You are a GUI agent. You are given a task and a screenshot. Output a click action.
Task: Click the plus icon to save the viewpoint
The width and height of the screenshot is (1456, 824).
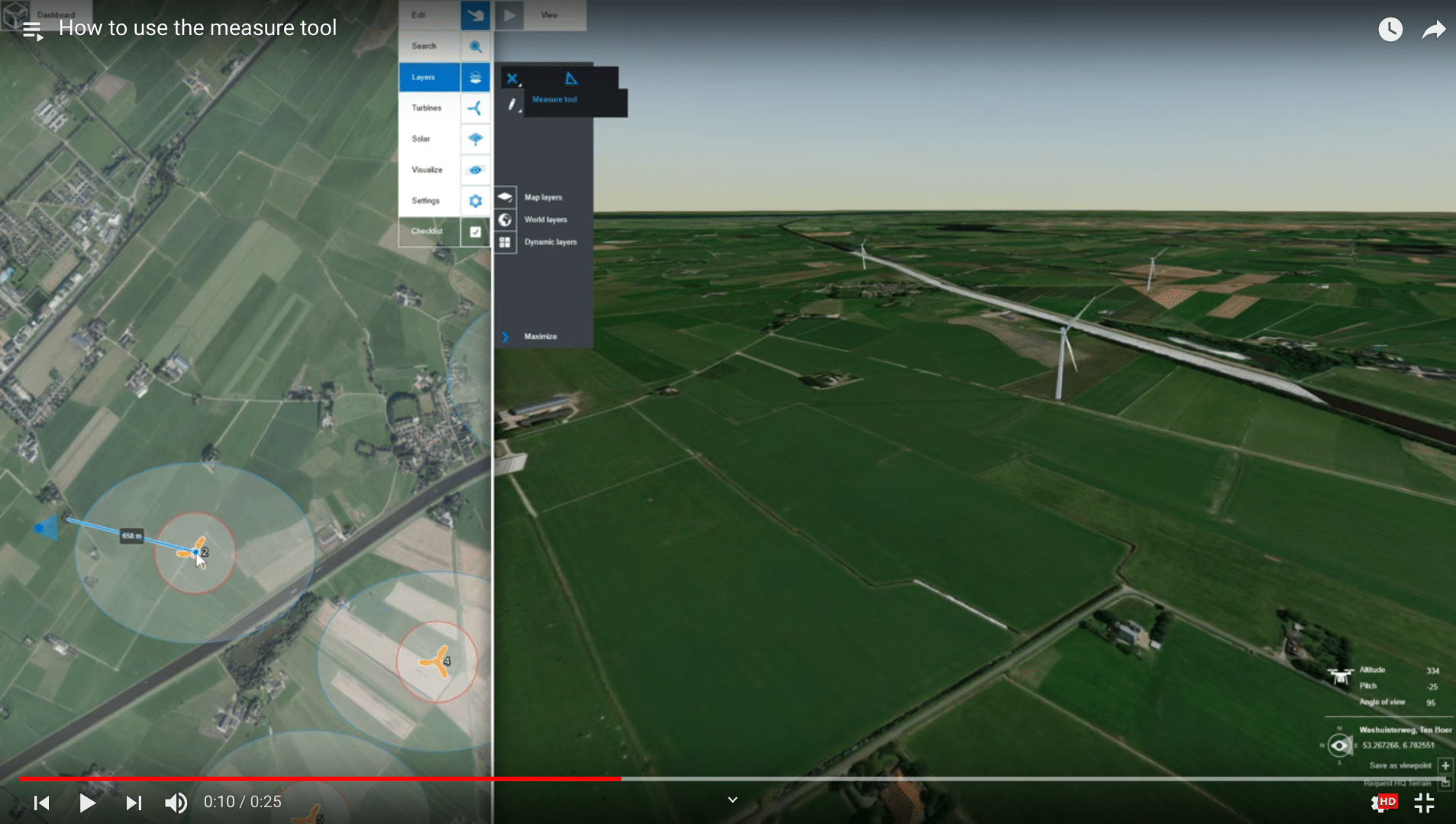click(x=1445, y=765)
